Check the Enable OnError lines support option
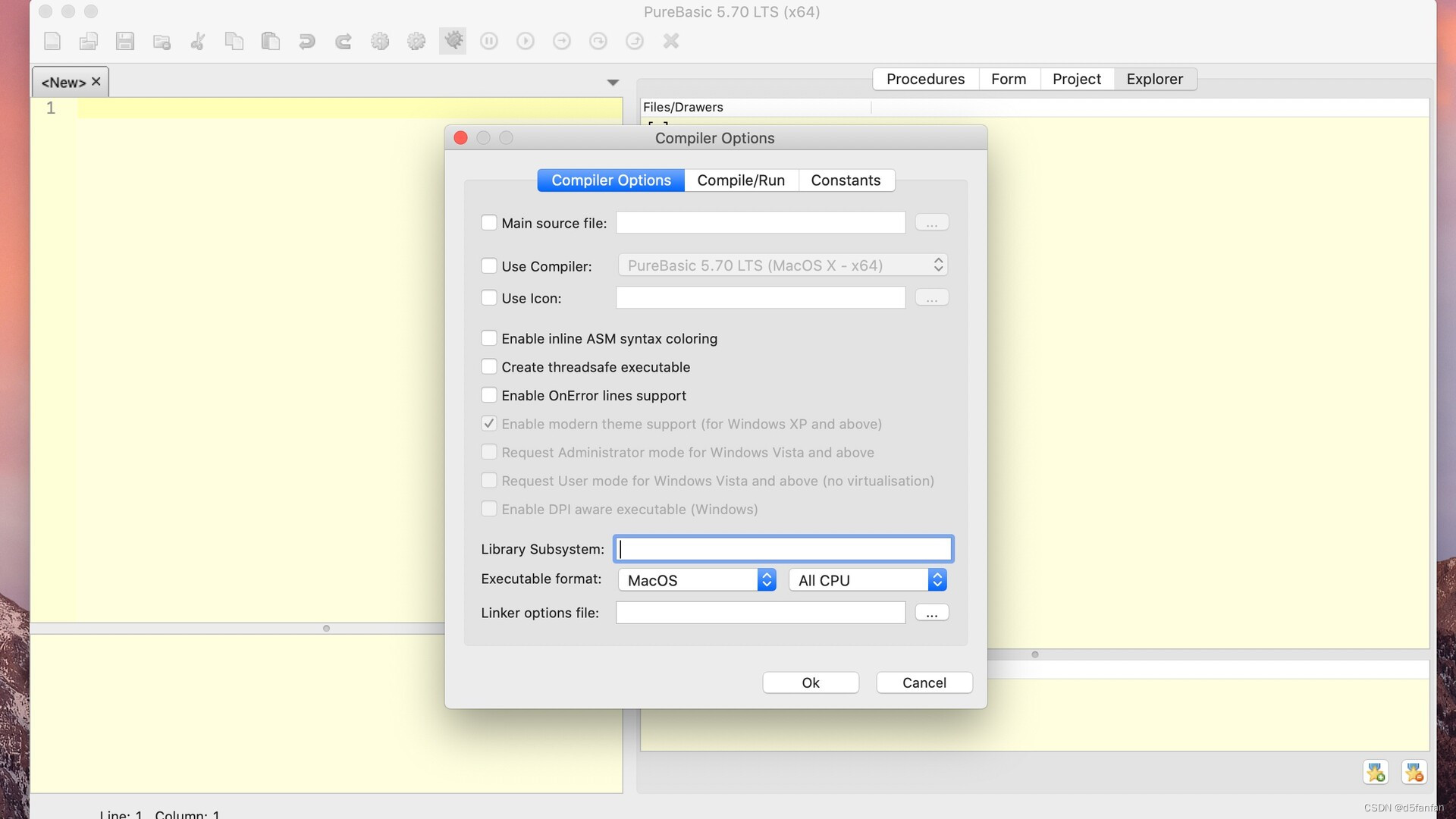1456x819 pixels. pyautogui.click(x=489, y=394)
